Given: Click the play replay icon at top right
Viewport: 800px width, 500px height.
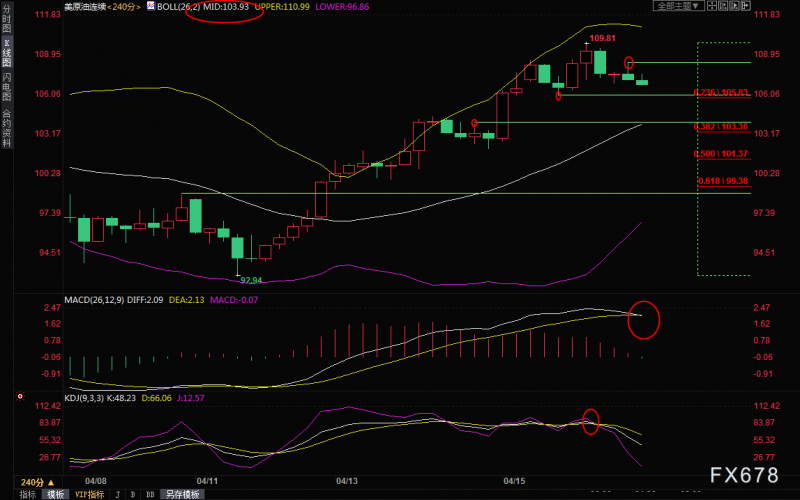Looking at the screenshot, I should (734, 6).
